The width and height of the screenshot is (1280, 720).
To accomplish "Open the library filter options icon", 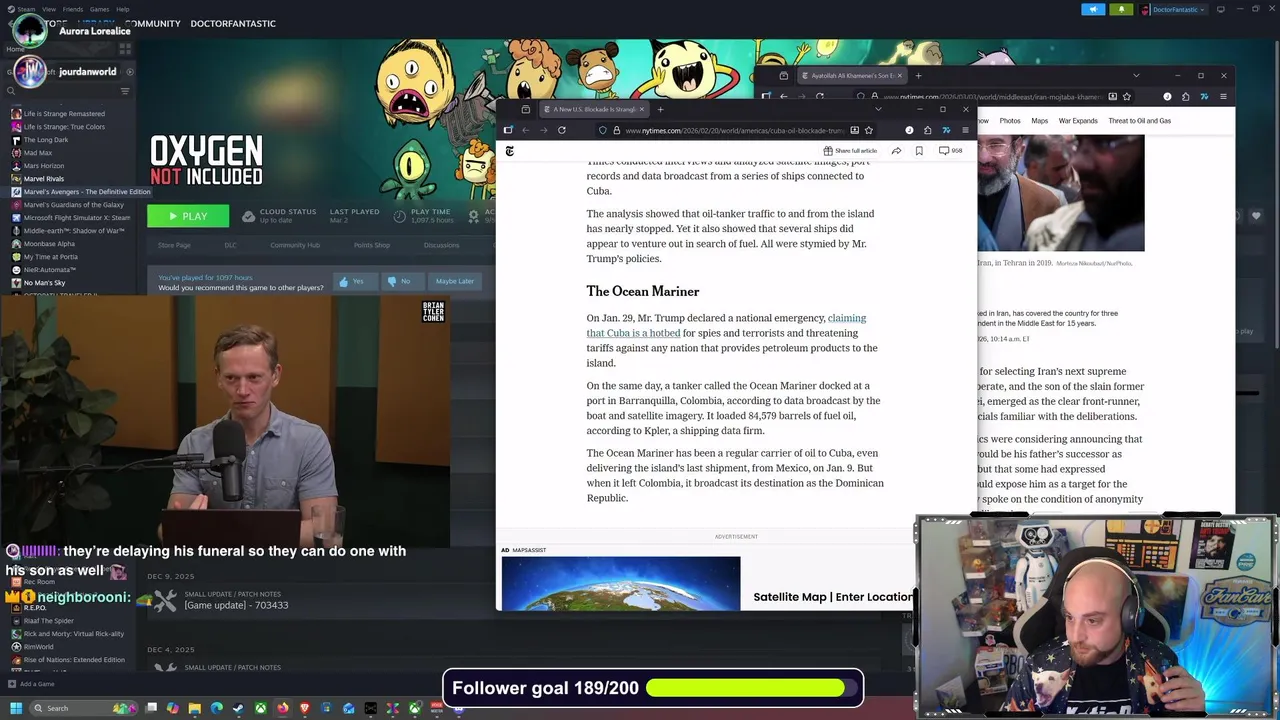I will pos(125,91).
